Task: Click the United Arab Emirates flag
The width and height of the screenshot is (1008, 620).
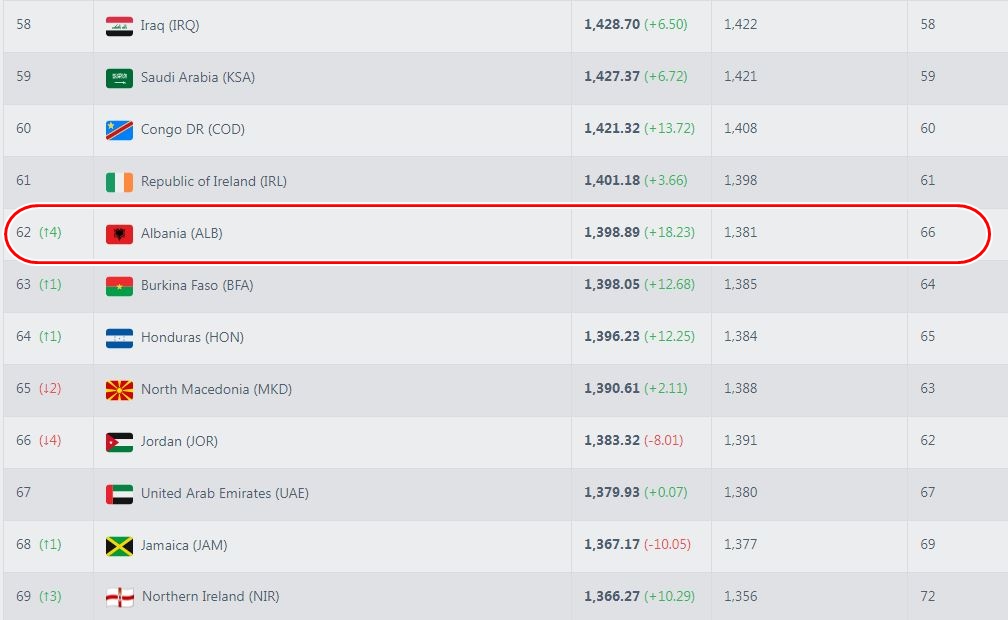Action: [x=119, y=494]
